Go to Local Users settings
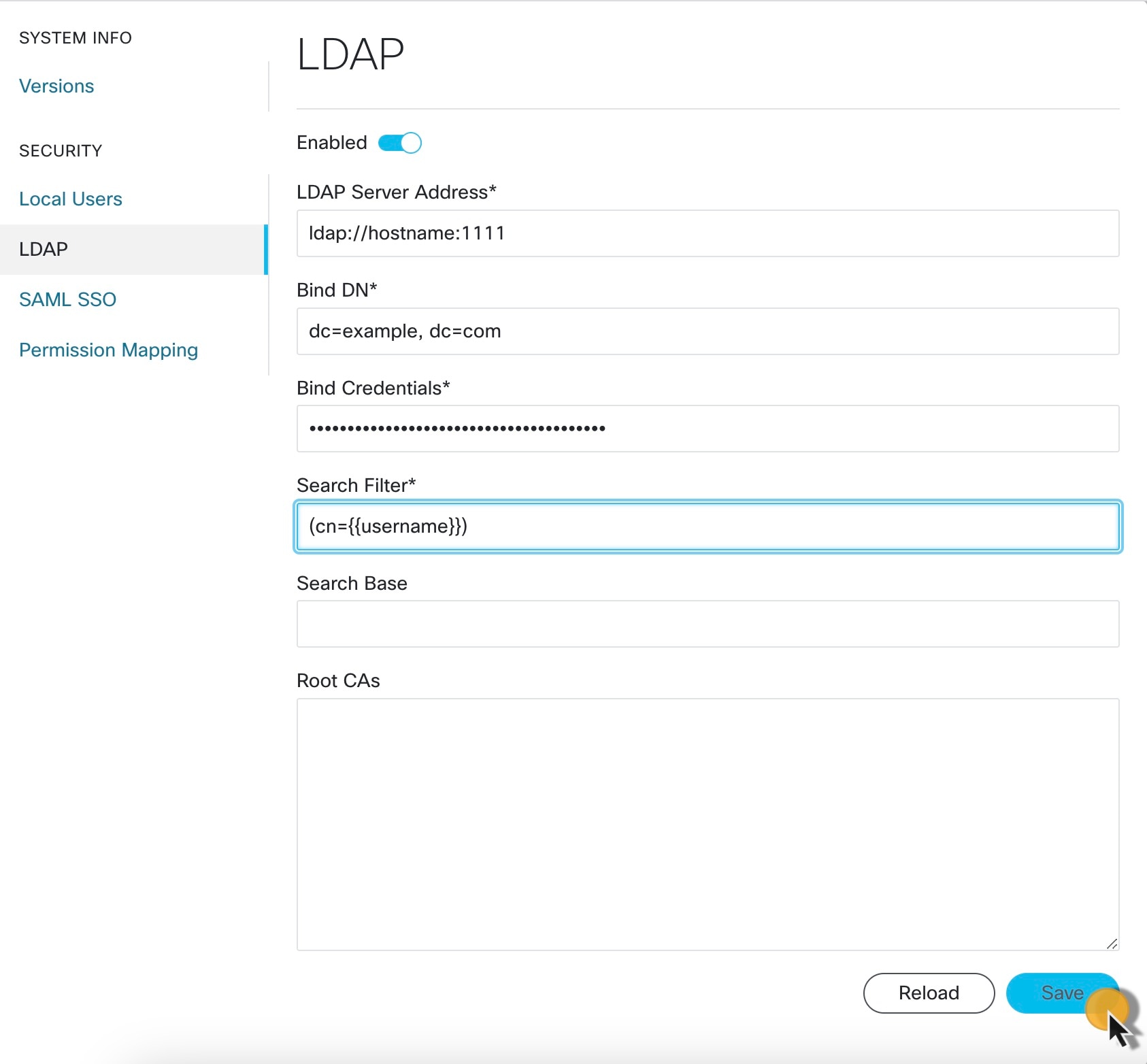The image size is (1147, 1064). coord(71,199)
